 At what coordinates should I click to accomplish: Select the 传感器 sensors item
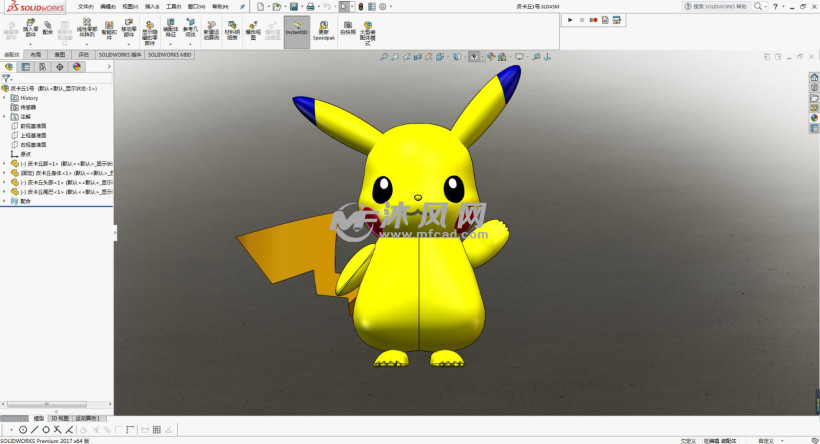click(28, 107)
